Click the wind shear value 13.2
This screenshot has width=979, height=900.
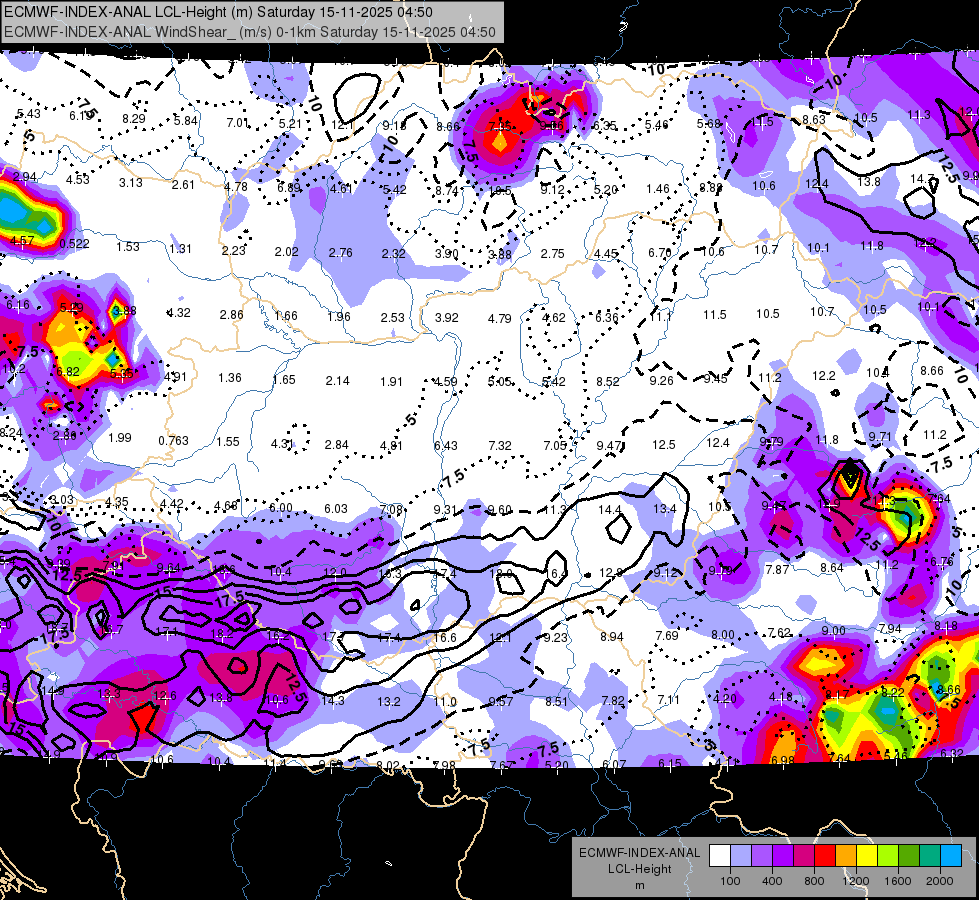tap(388, 702)
